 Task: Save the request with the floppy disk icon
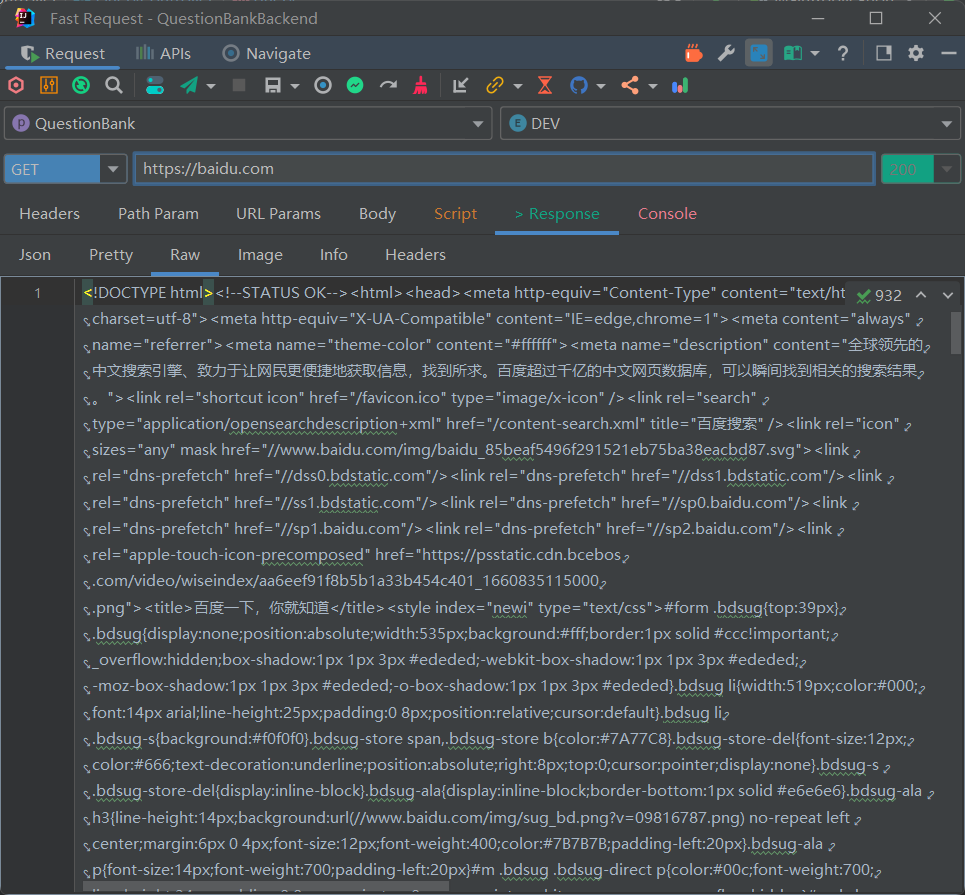[x=273, y=86]
